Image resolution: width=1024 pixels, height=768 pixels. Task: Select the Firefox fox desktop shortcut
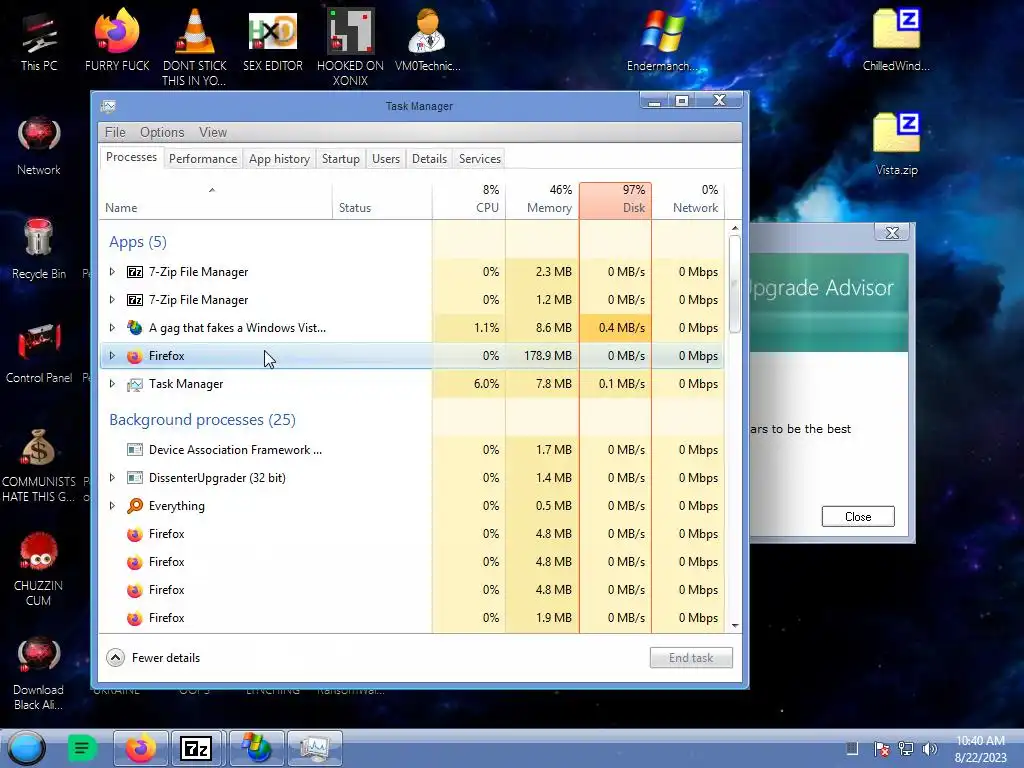pyautogui.click(x=117, y=40)
